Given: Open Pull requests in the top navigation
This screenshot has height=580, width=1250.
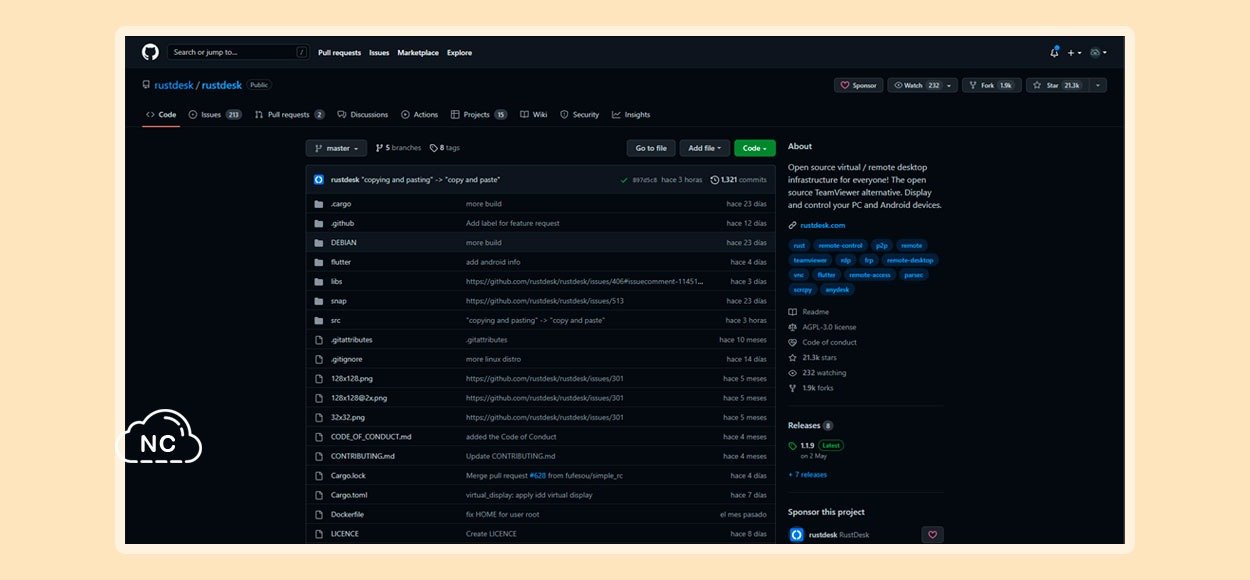Looking at the screenshot, I should 339,53.
